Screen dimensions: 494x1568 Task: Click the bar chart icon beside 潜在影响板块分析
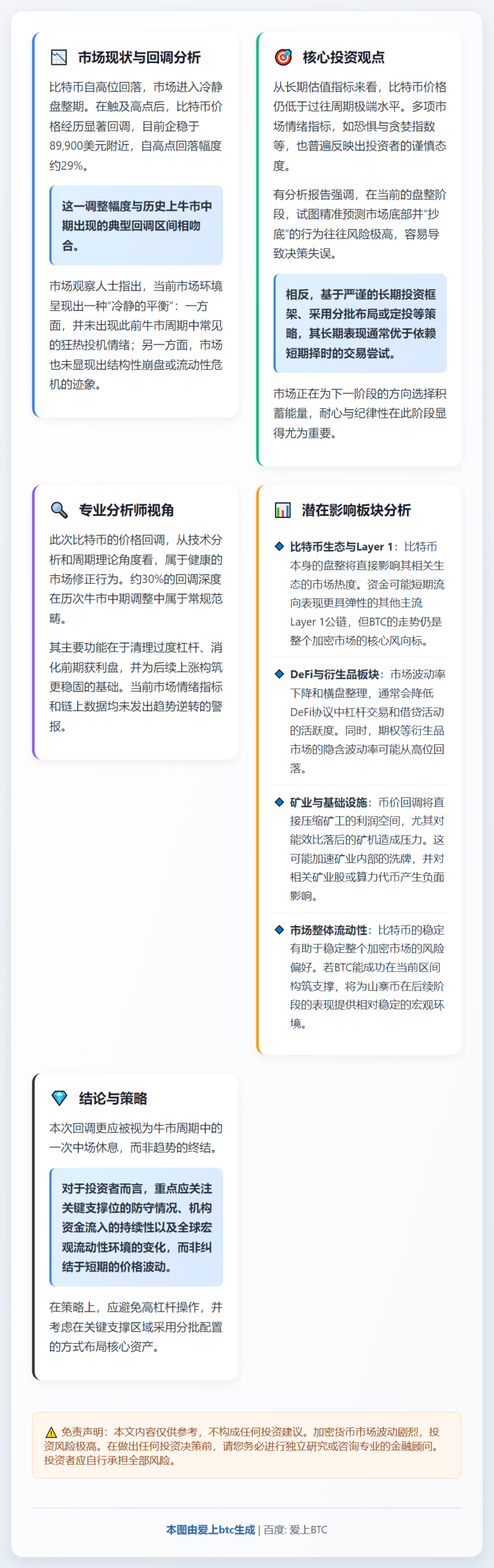pyautogui.click(x=282, y=510)
